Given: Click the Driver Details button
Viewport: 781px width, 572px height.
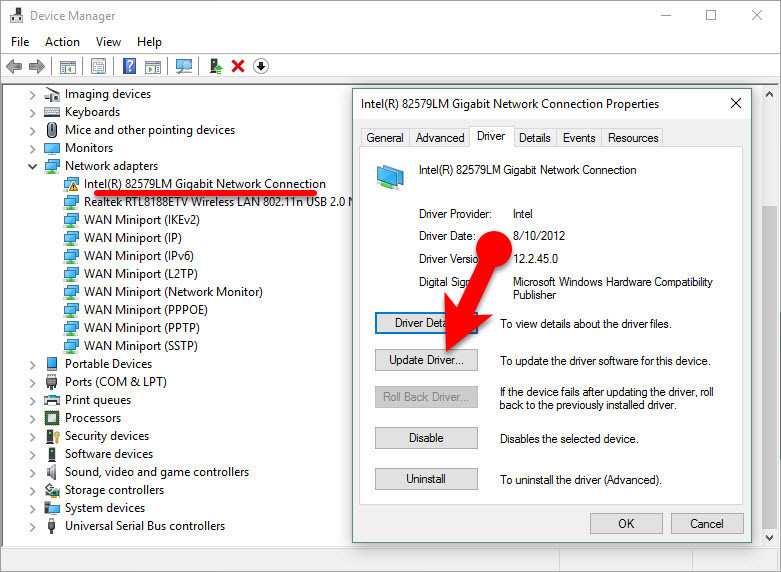Looking at the screenshot, I should point(426,323).
